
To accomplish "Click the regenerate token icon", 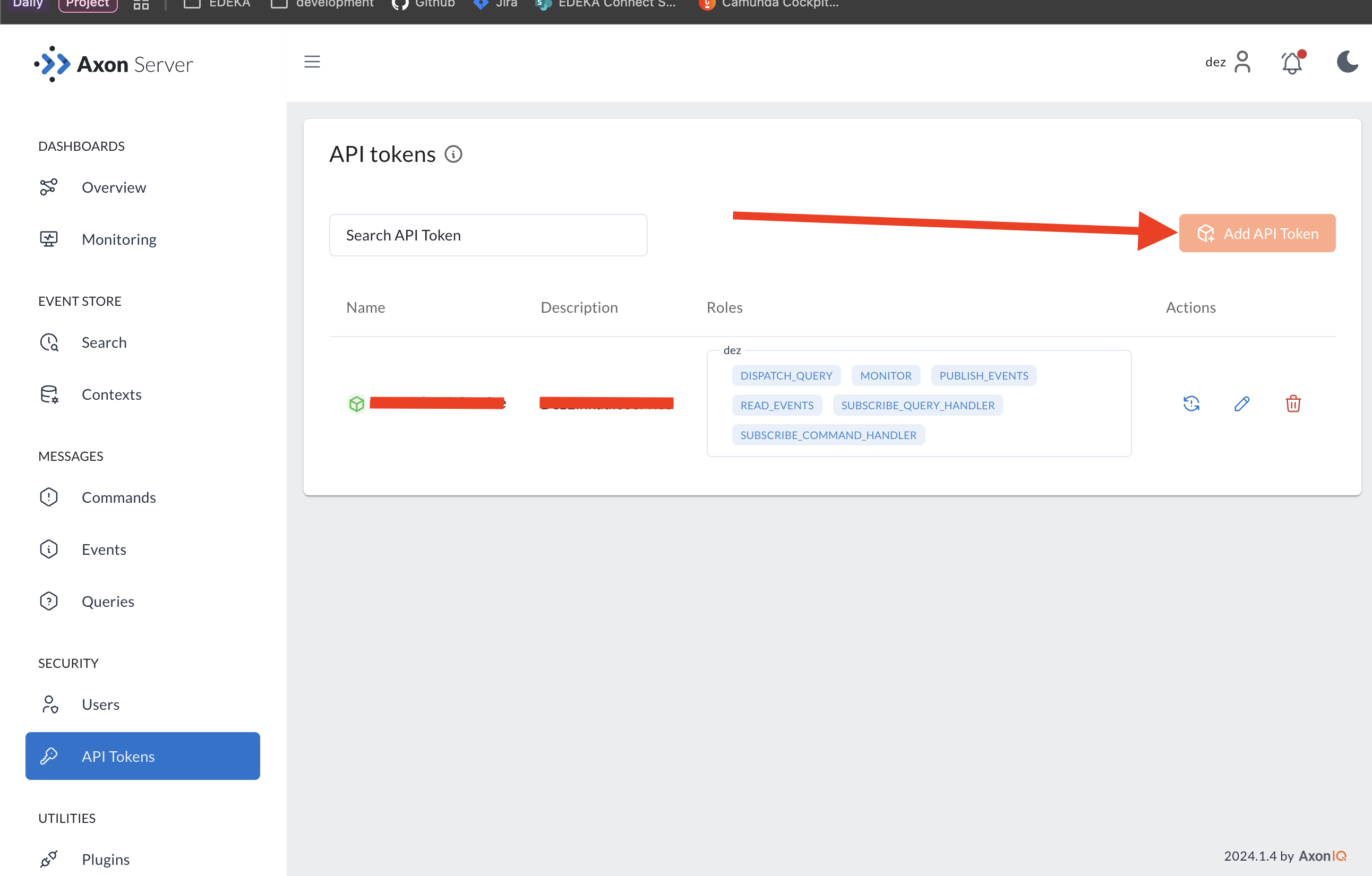I will coord(1191,404).
